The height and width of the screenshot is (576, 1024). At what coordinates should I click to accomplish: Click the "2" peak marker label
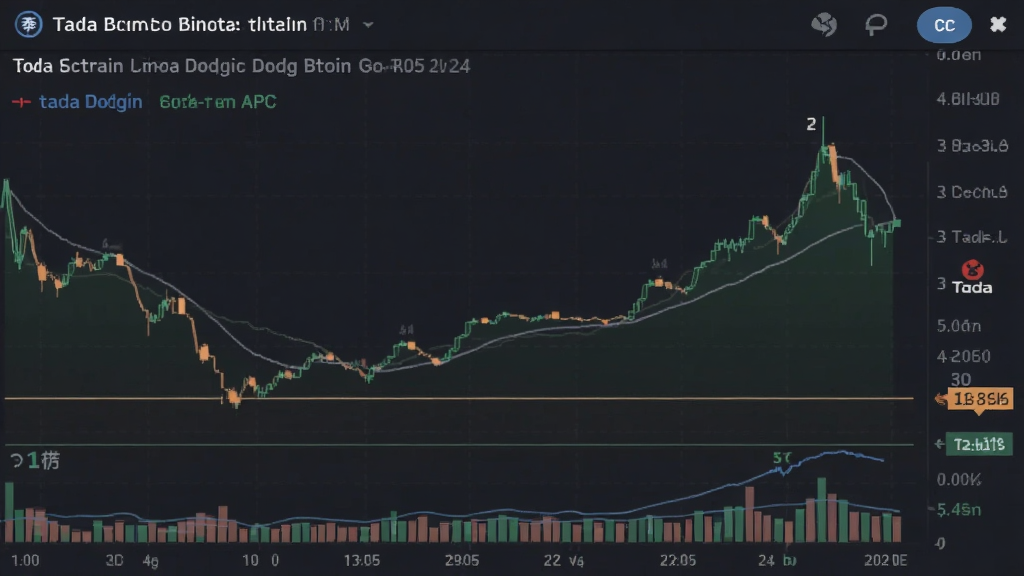[811, 124]
